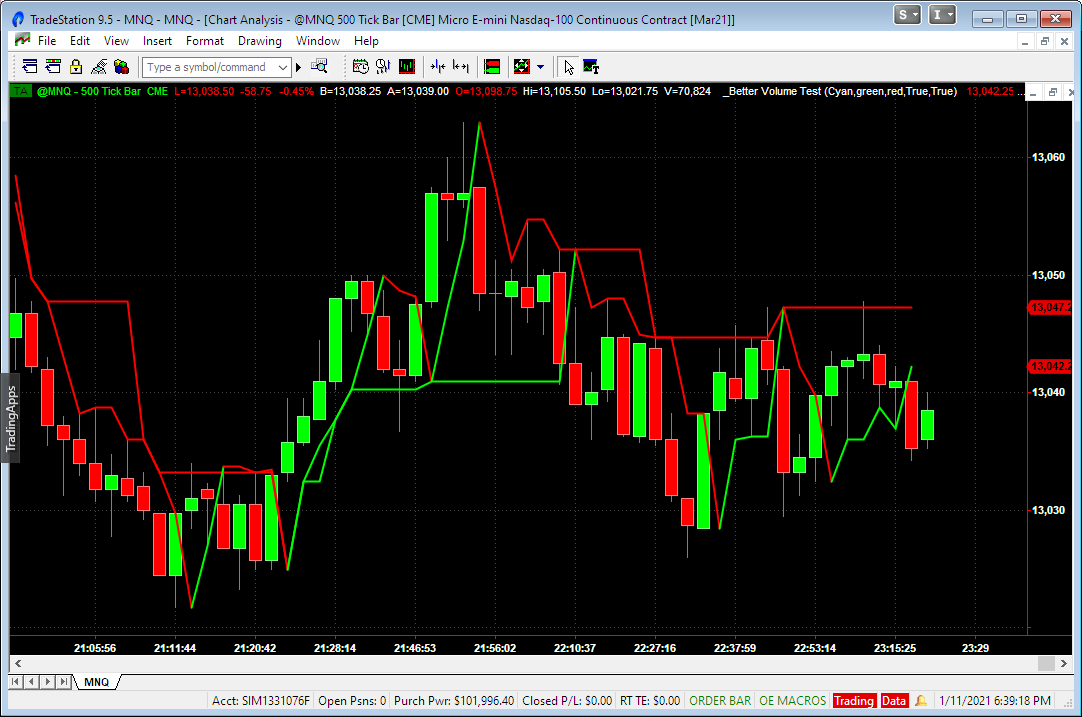Viewport: 1082px width, 717px height.
Task: Go to last workspace tab arrow
Action: pyautogui.click(x=63, y=682)
